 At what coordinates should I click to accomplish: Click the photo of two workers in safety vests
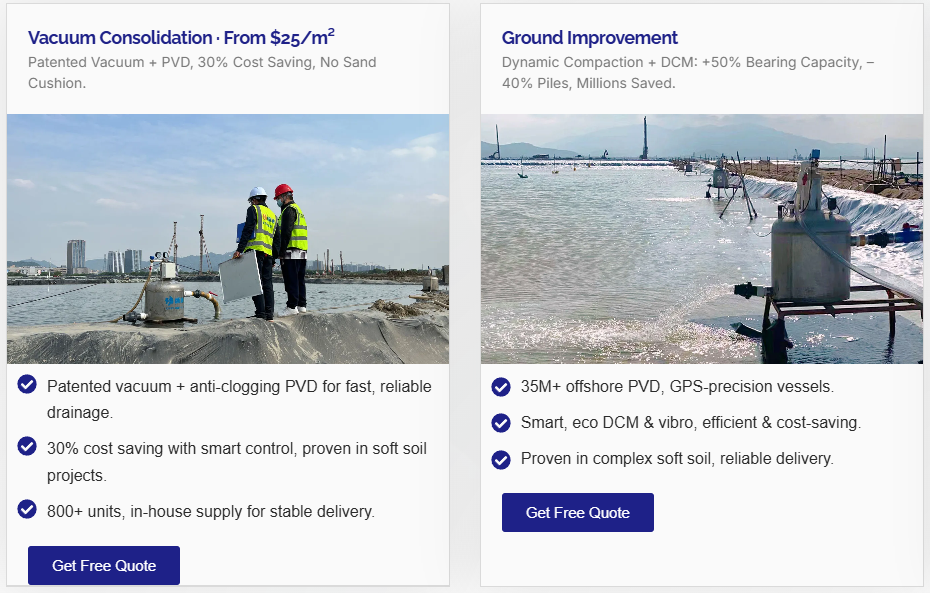pyautogui.click(x=228, y=239)
